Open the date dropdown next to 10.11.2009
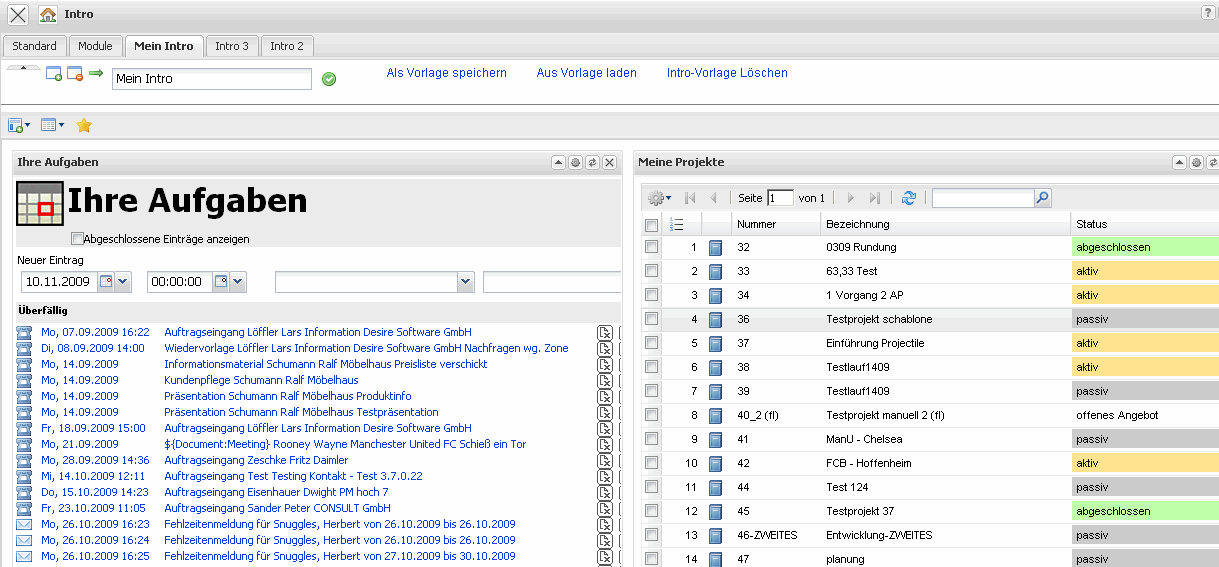 (124, 282)
